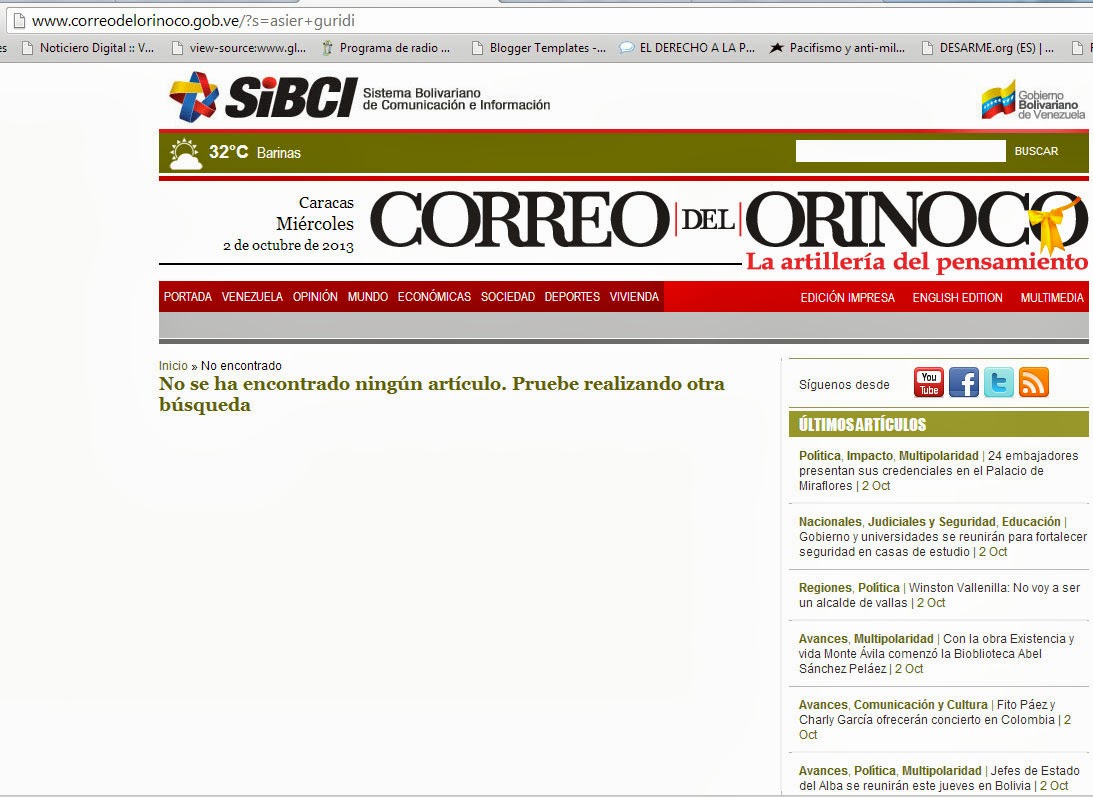Screen dimensions: 1093x797
Task: Open the Educación category link
Action: click(1031, 522)
